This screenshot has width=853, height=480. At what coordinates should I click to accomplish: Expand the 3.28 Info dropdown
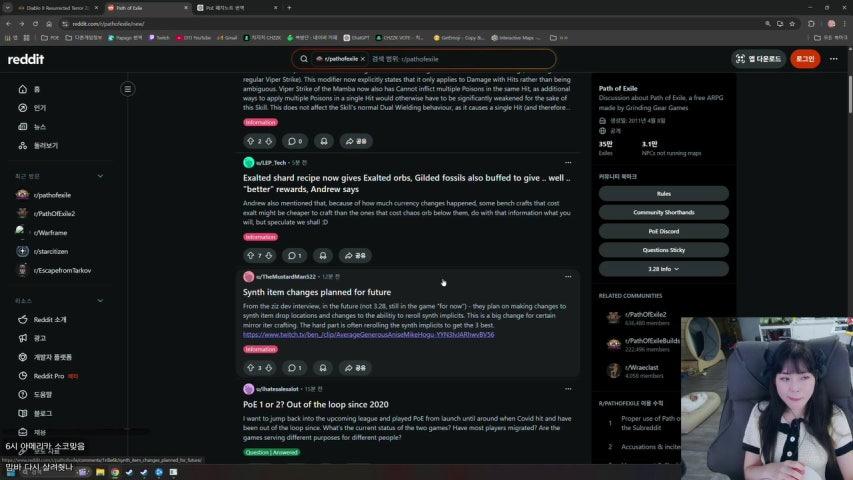tap(664, 269)
